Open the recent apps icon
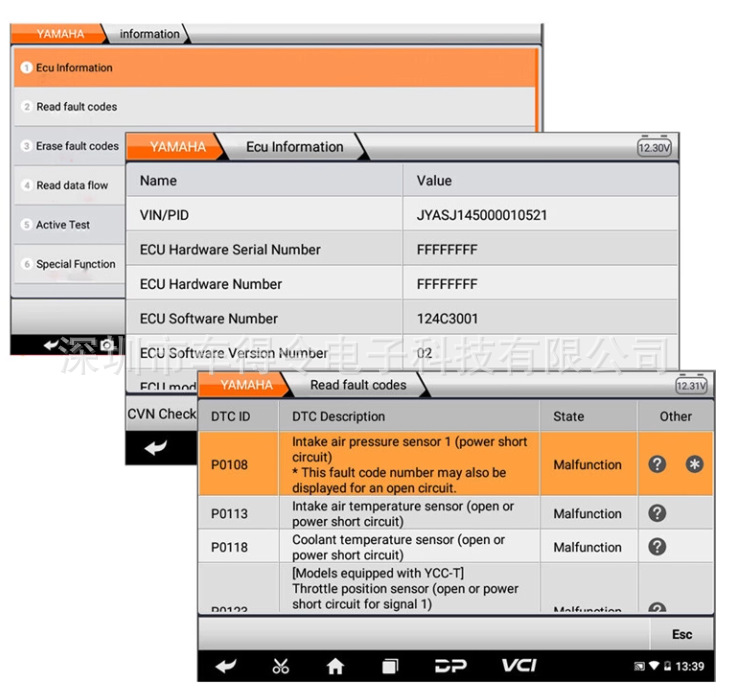The image size is (729, 697). coord(390,666)
